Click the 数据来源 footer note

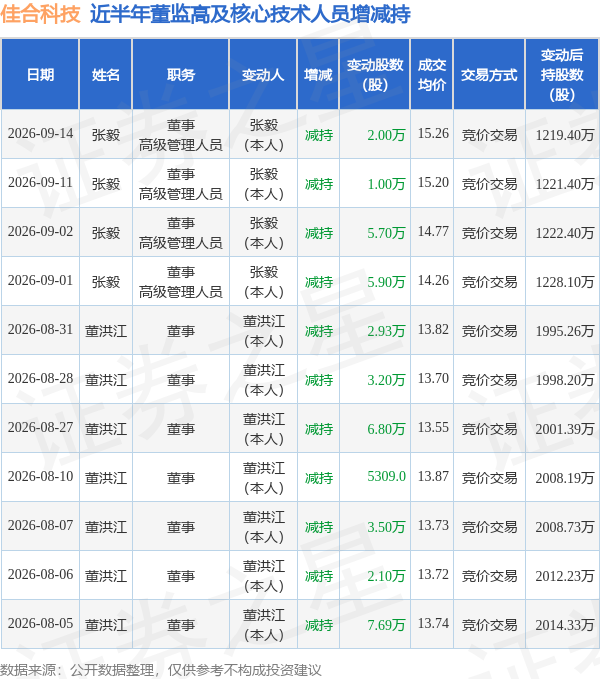coord(161,670)
